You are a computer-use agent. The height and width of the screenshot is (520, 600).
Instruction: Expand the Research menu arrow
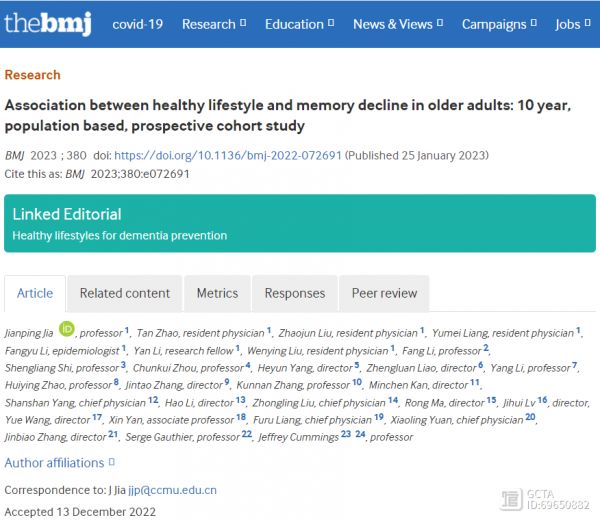[243, 23]
